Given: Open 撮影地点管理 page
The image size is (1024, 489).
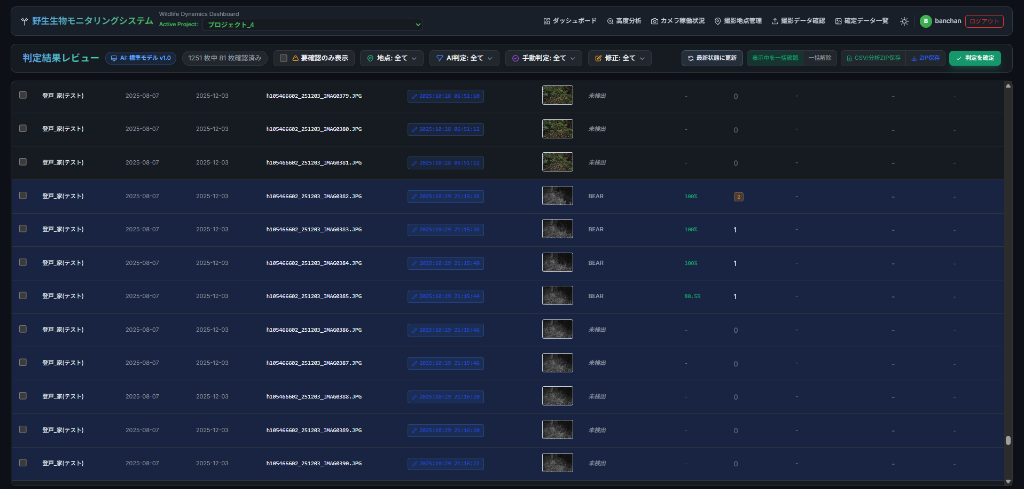Looking at the screenshot, I should pyautogui.click(x=738, y=21).
